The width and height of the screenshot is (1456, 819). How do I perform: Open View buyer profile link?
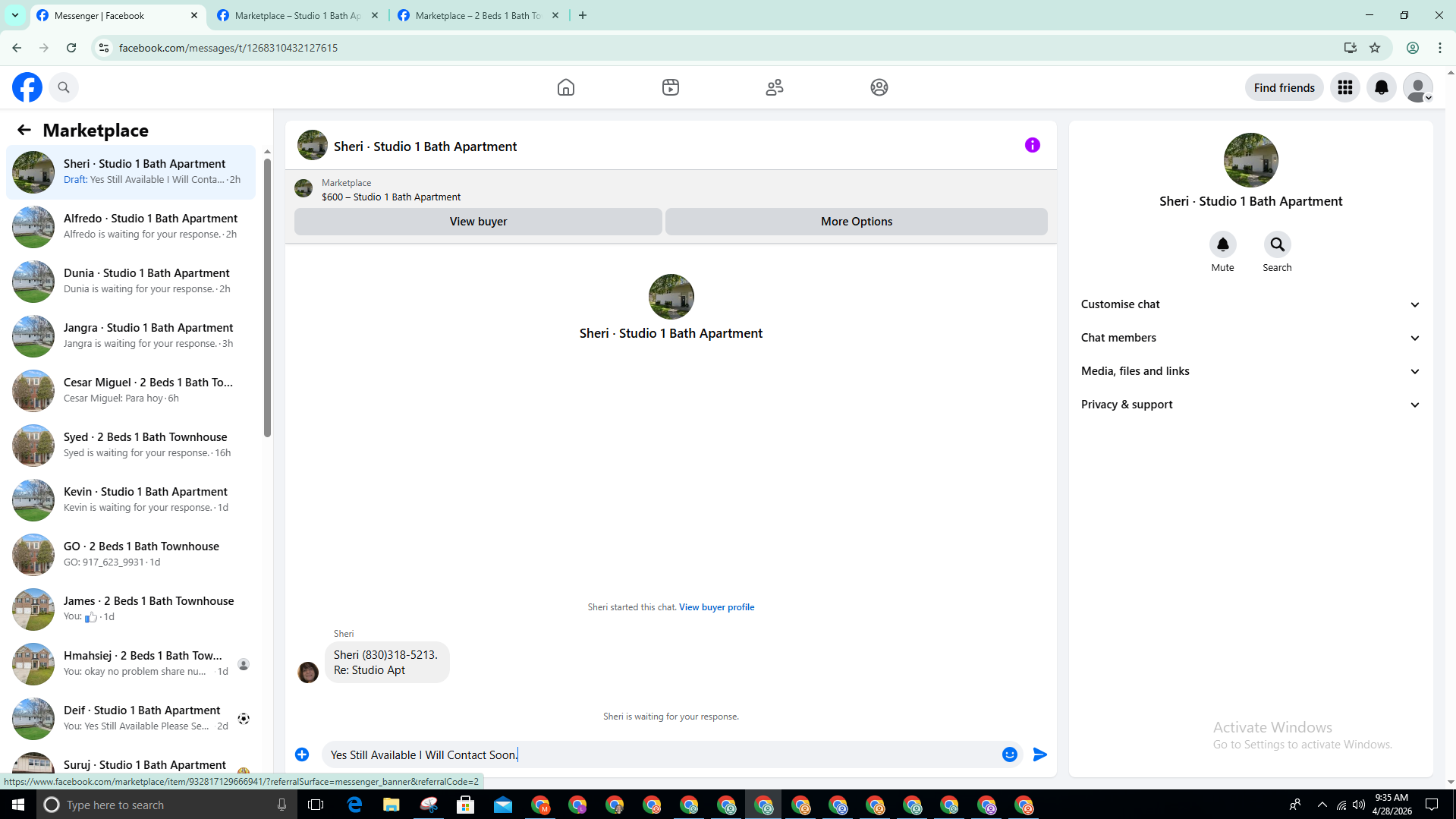pos(716,607)
